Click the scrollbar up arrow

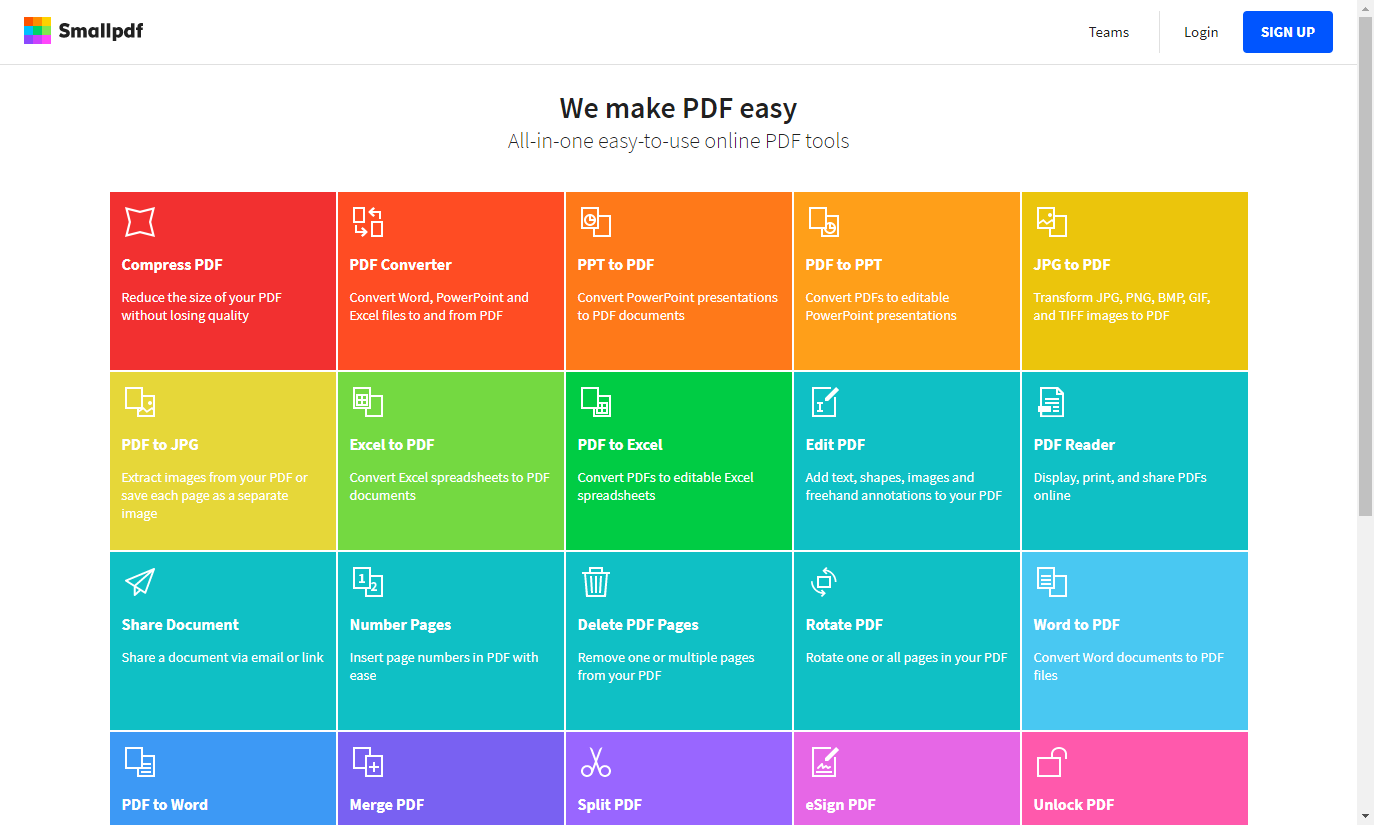coord(1365,8)
